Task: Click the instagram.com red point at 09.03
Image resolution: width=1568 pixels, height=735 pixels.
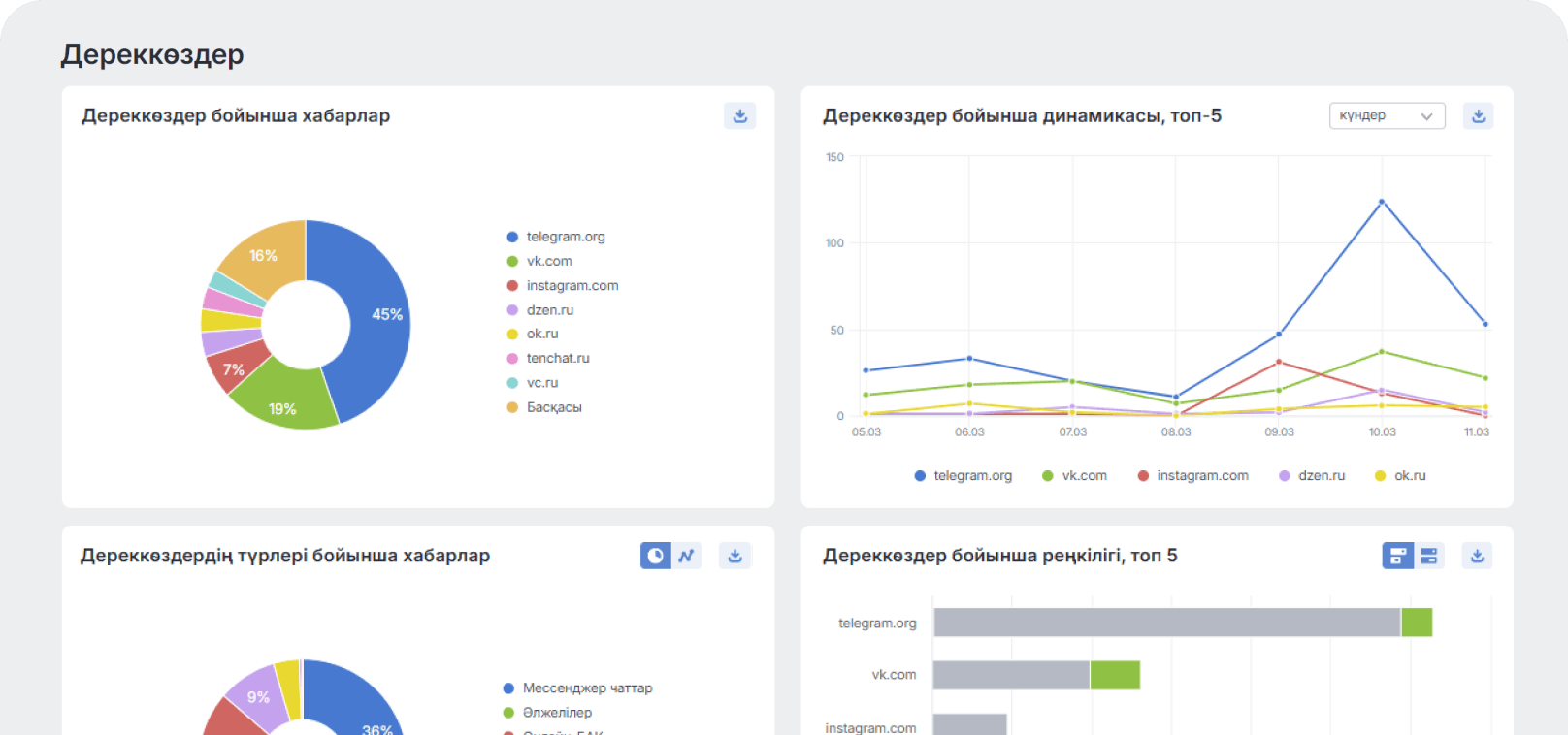Action: (x=1279, y=362)
